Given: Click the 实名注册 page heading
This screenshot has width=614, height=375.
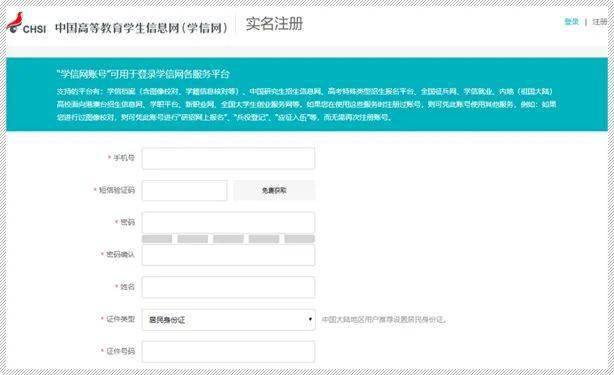Looking at the screenshot, I should coord(274,24).
